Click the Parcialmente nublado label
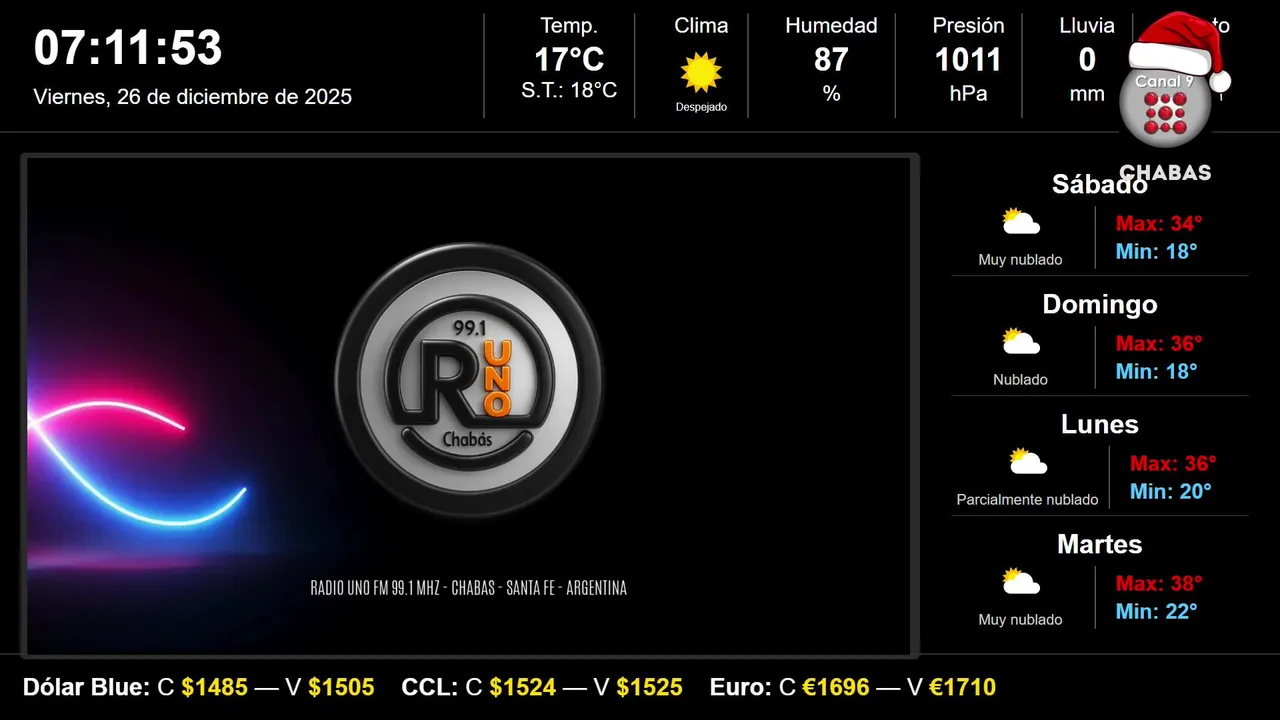 [x=1027, y=499]
